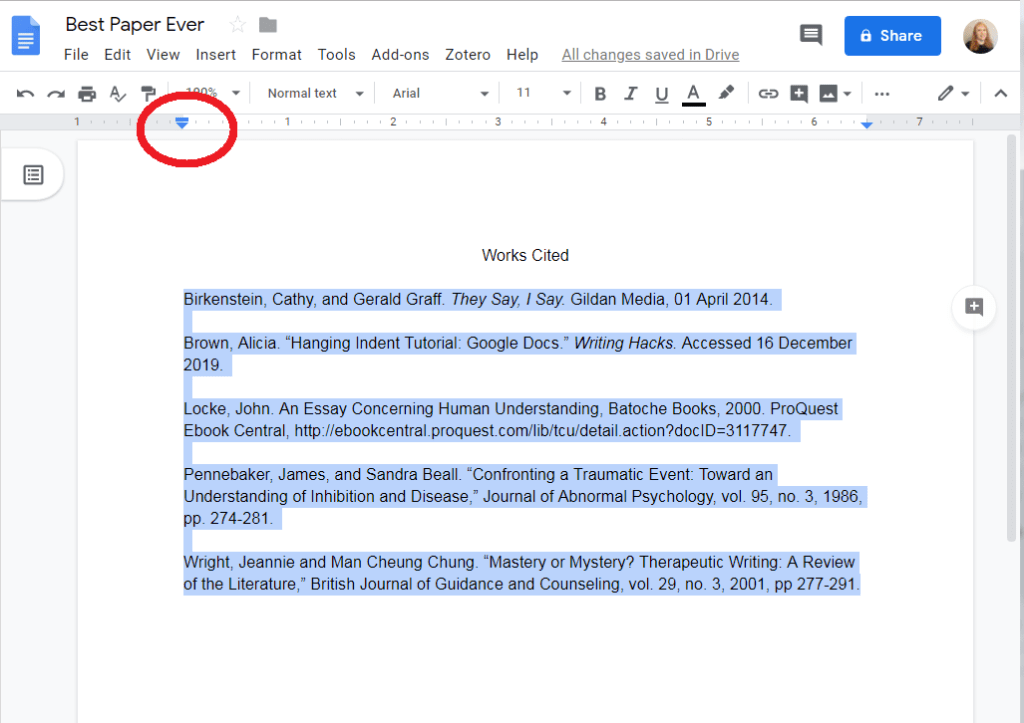Select the paint format roller
This screenshot has height=723, width=1024.
click(148, 94)
